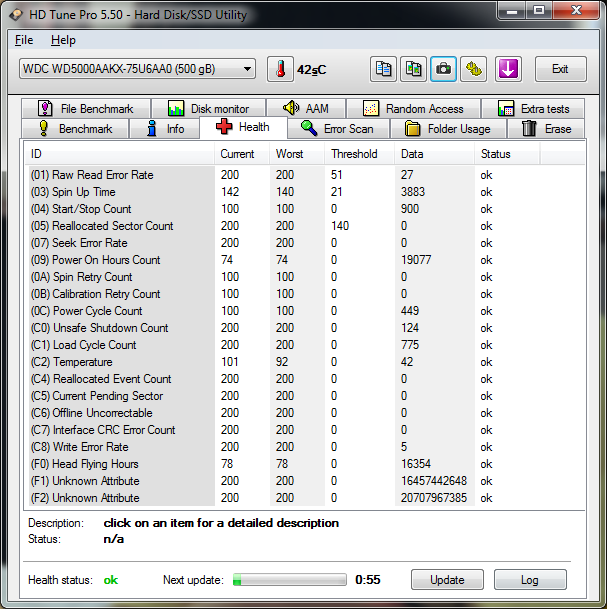Click the Update button
The width and height of the screenshot is (607, 609).
click(x=447, y=579)
